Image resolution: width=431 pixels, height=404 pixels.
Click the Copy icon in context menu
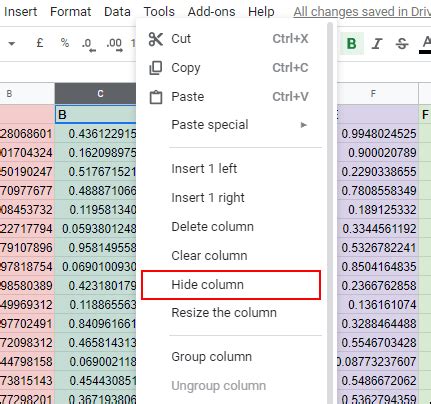tap(156, 68)
